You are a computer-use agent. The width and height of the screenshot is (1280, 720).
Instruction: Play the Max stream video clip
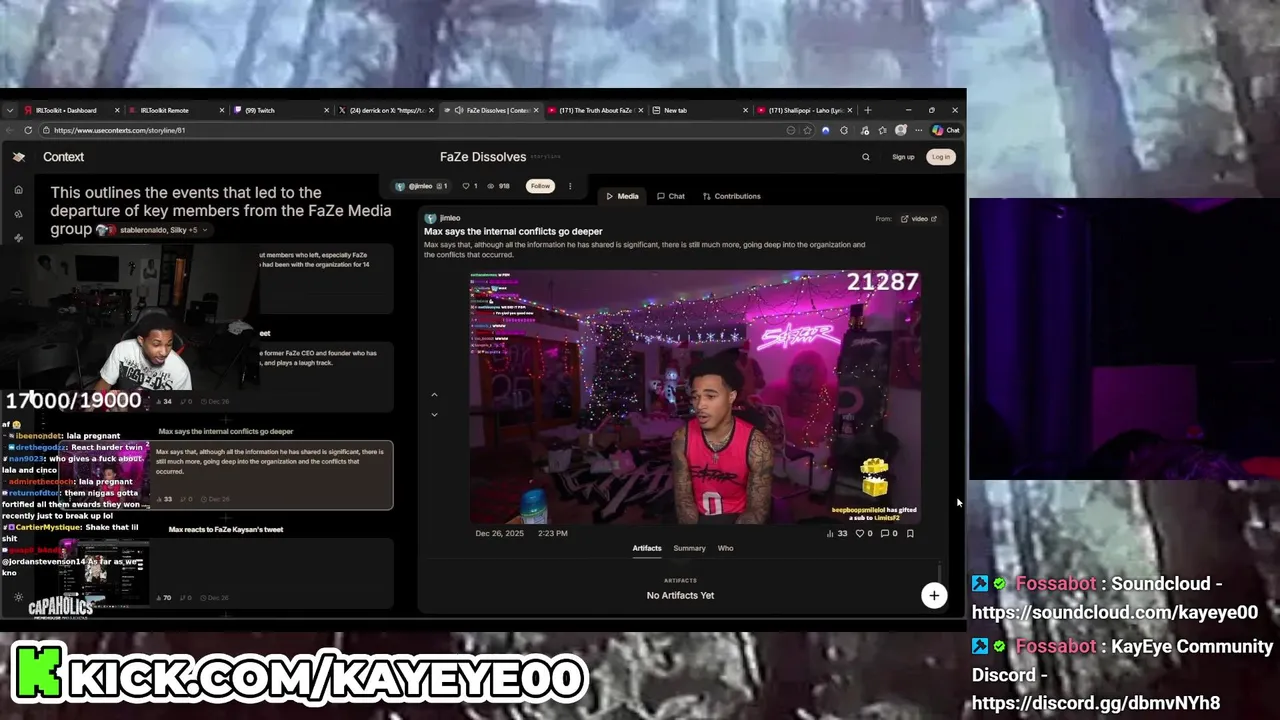[695, 397]
